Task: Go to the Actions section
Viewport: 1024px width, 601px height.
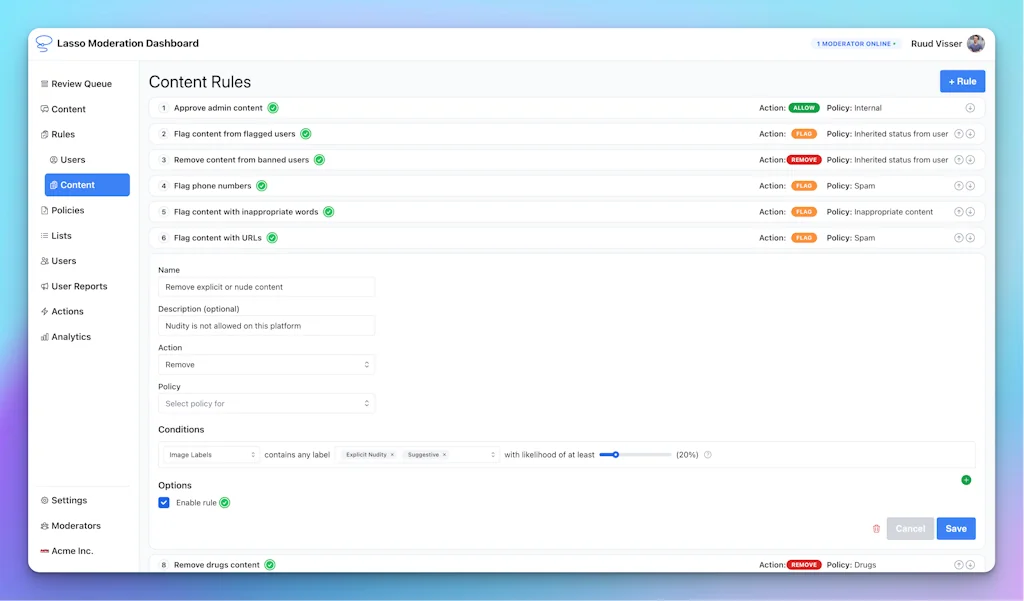Action: tap(66, 311)
